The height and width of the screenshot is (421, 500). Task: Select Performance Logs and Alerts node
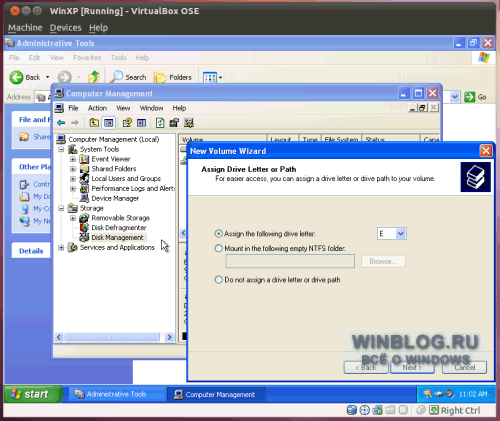coord(133,188)
